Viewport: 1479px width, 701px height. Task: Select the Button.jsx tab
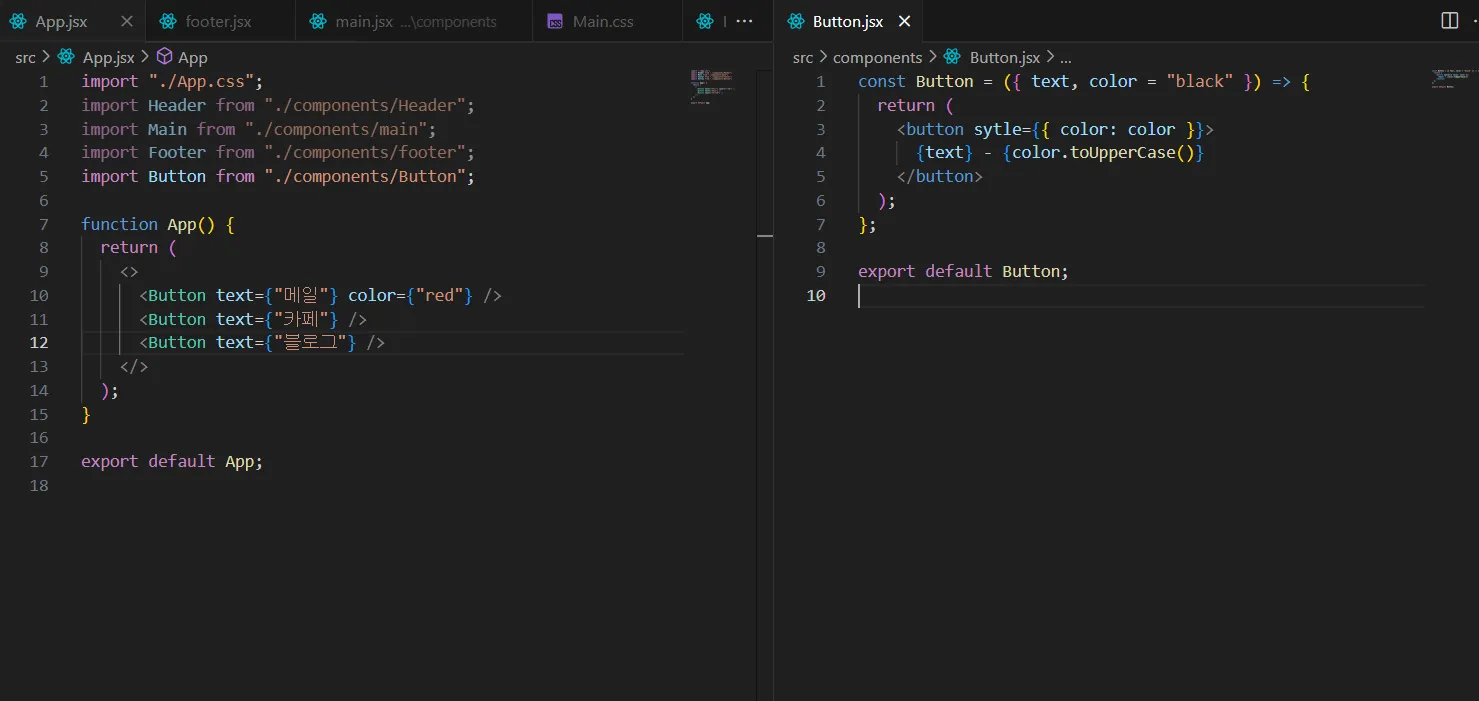[x=849, y=21]
